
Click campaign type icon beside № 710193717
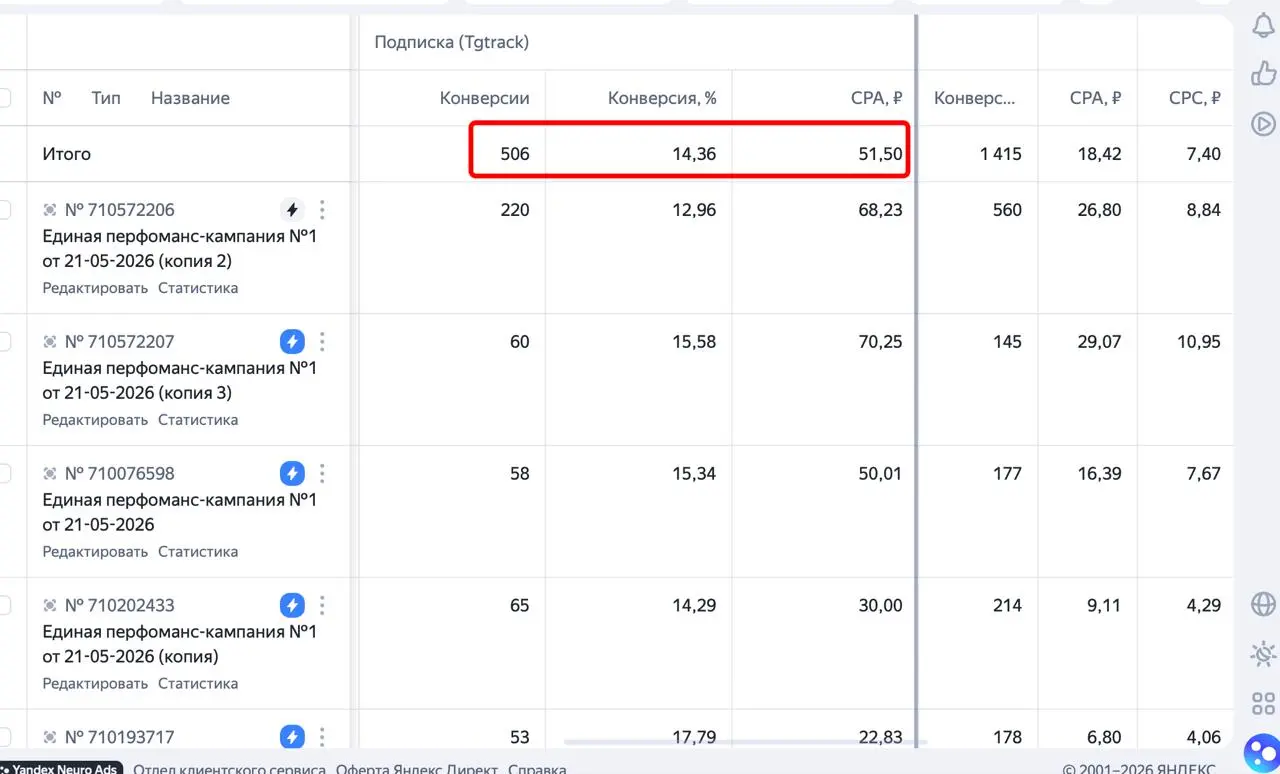[50, 737]
